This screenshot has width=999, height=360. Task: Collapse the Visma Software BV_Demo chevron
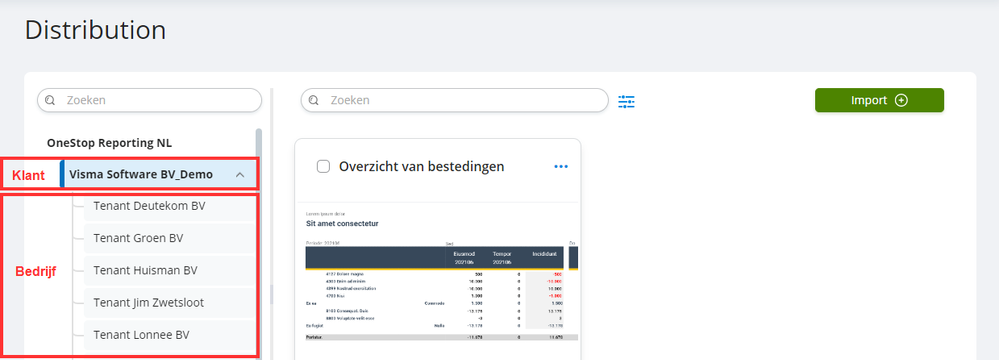(x=240, y=175)
